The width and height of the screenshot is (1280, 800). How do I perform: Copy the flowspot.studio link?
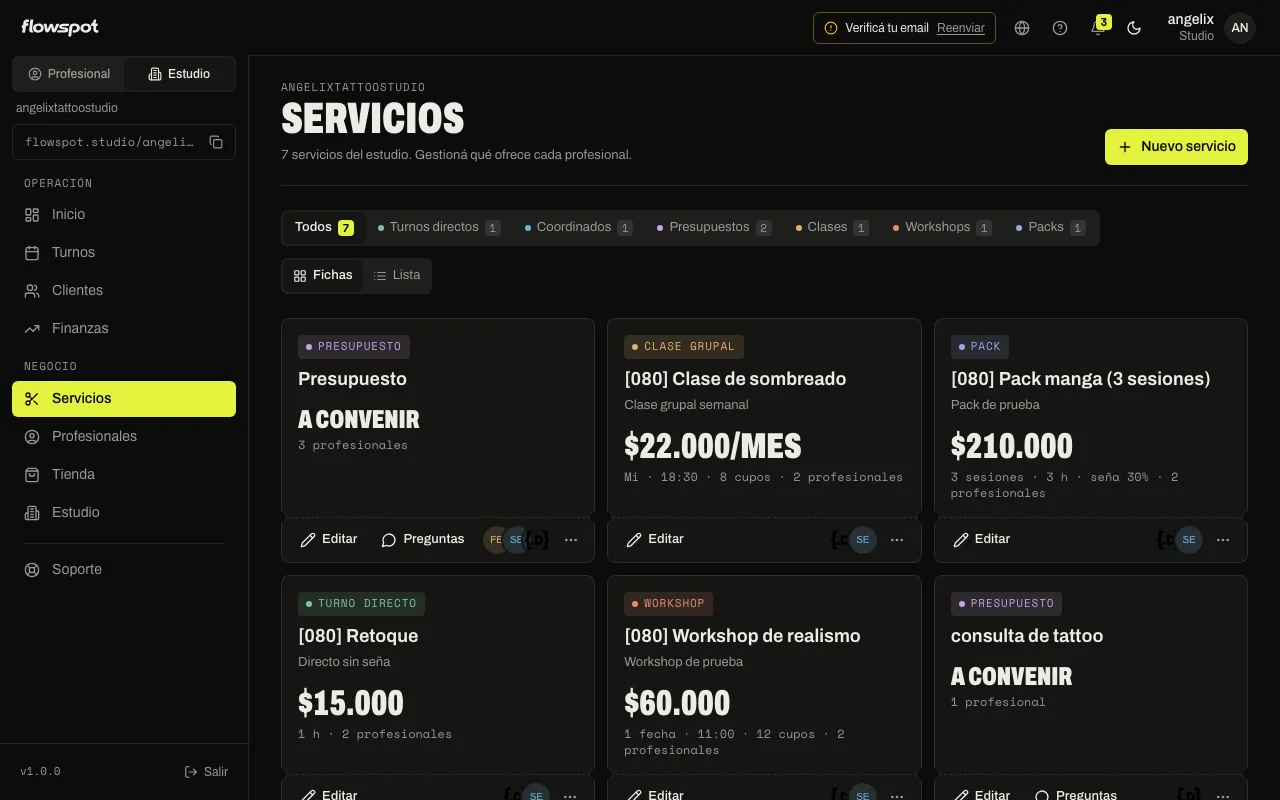(216, 142)
